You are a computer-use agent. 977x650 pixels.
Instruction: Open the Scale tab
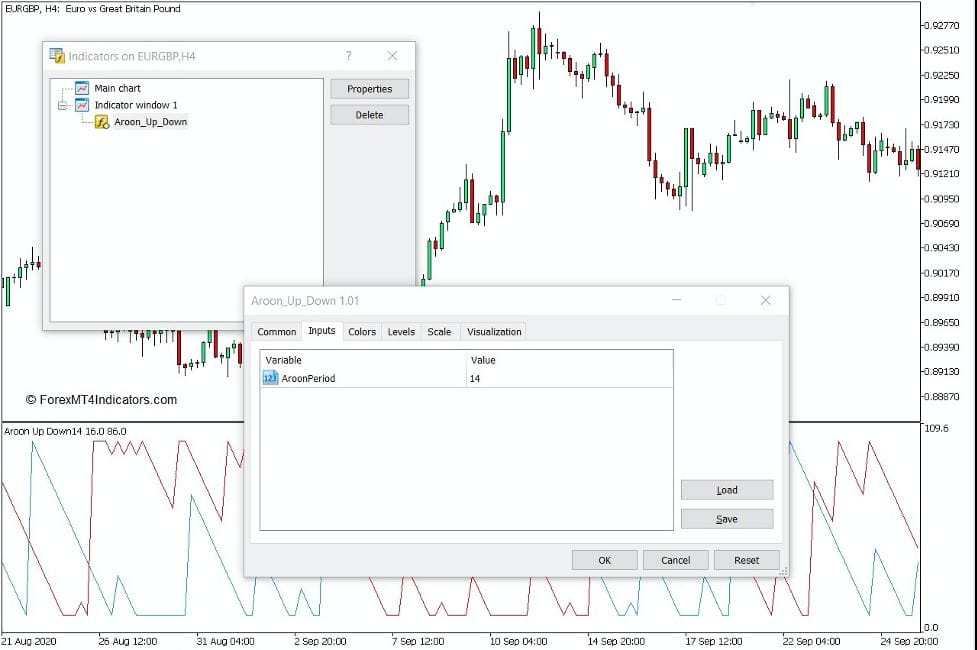[x=439, y=331]
